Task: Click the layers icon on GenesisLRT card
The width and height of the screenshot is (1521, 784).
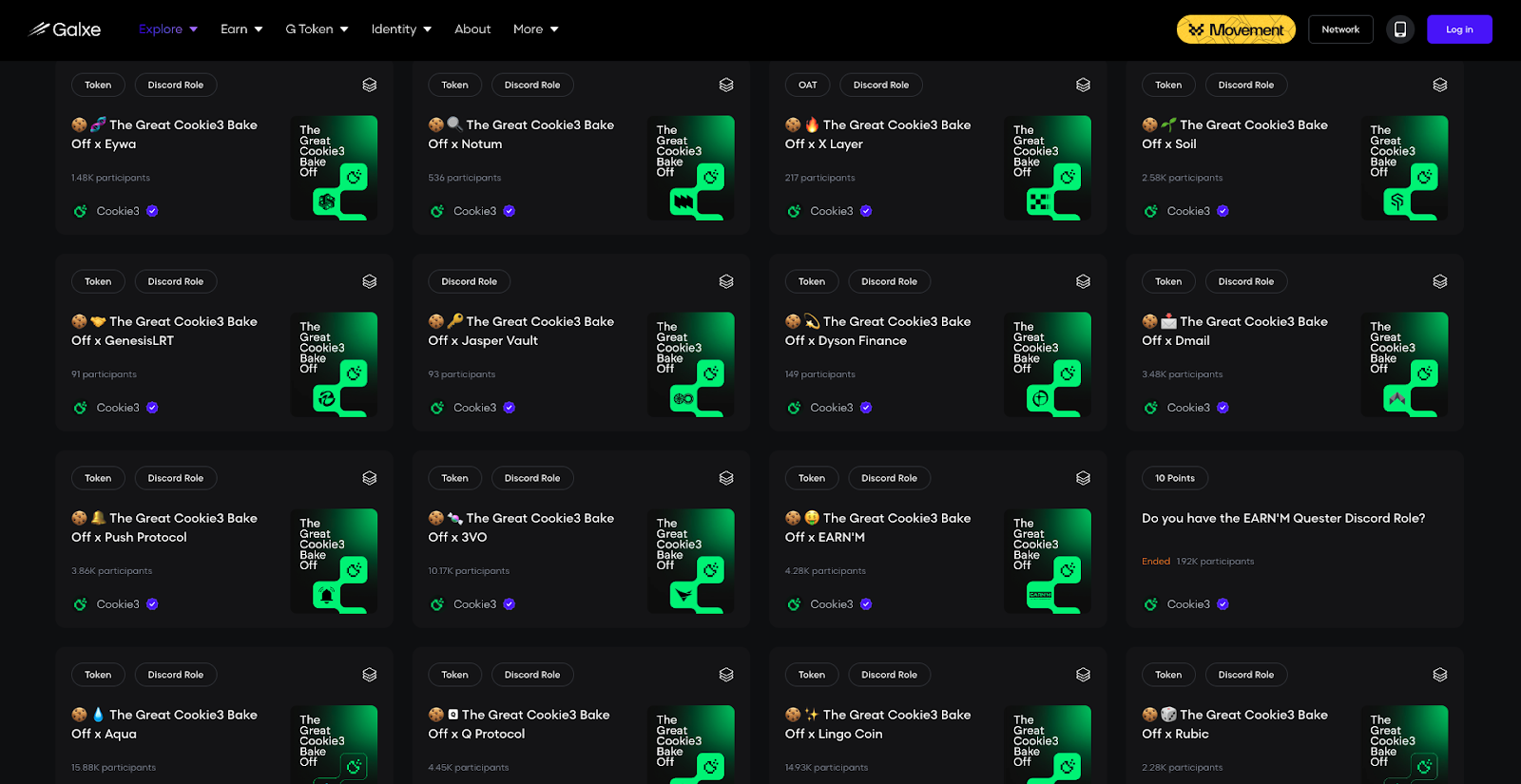Action: point(370,282)
